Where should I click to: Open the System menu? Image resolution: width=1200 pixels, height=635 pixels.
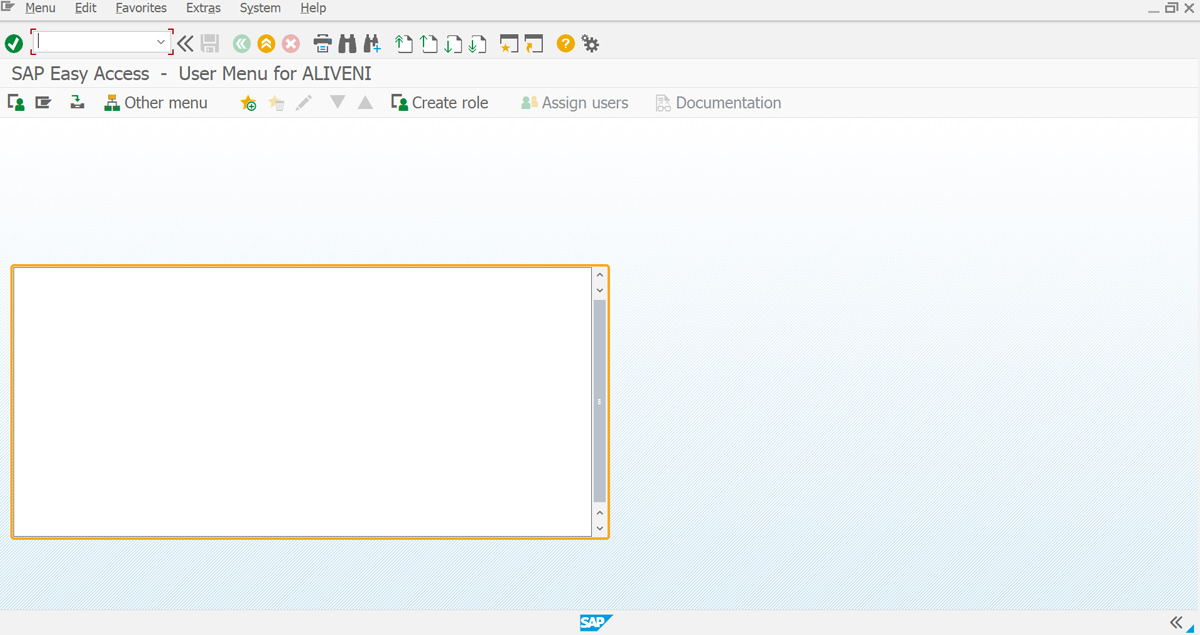click(x=260, y=8)
